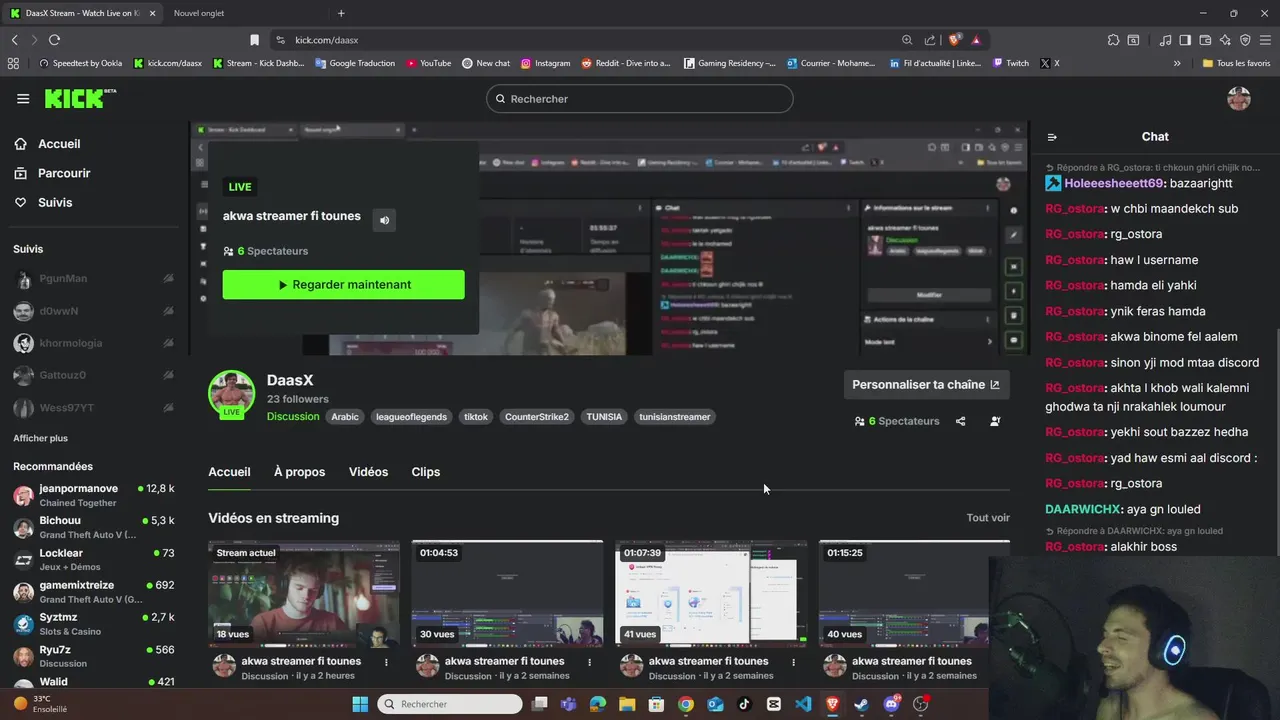Open Tous les favoris folder

1235,63
